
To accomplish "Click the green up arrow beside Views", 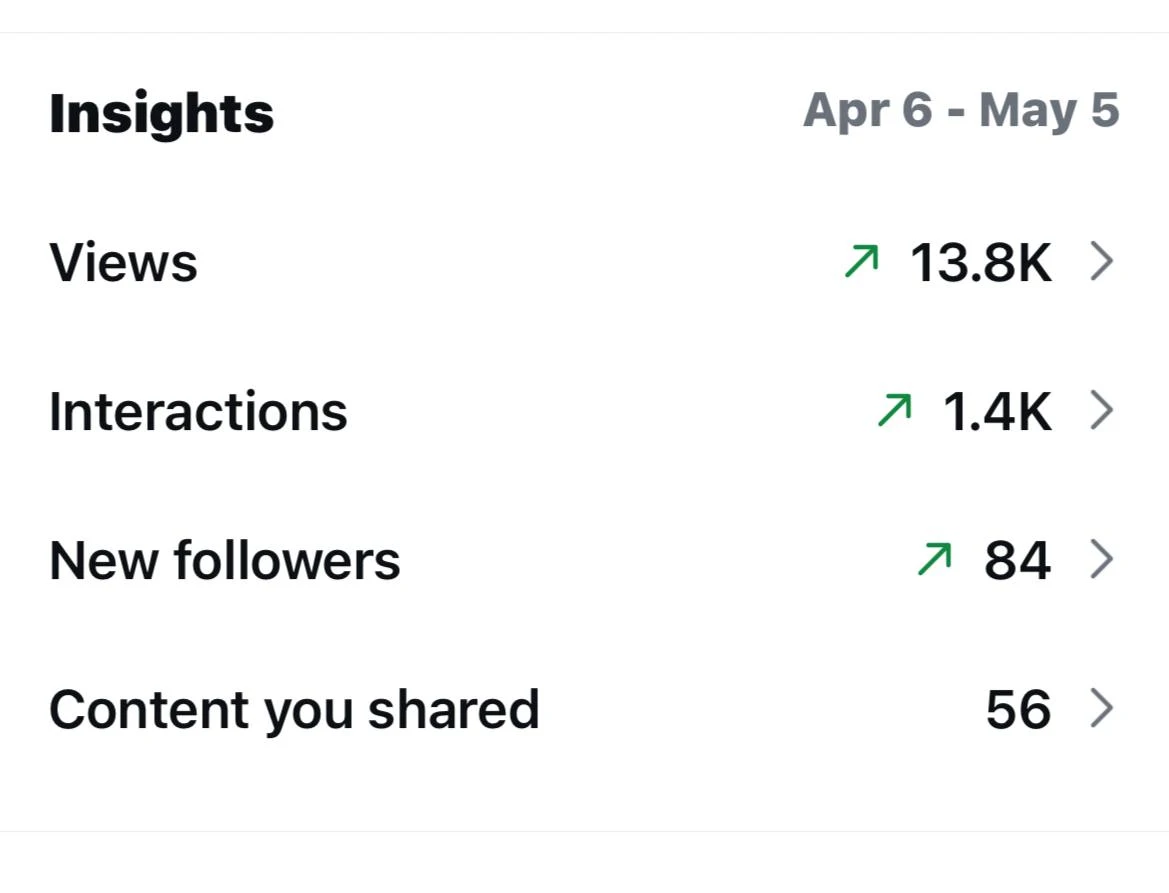I will (862, 261).
